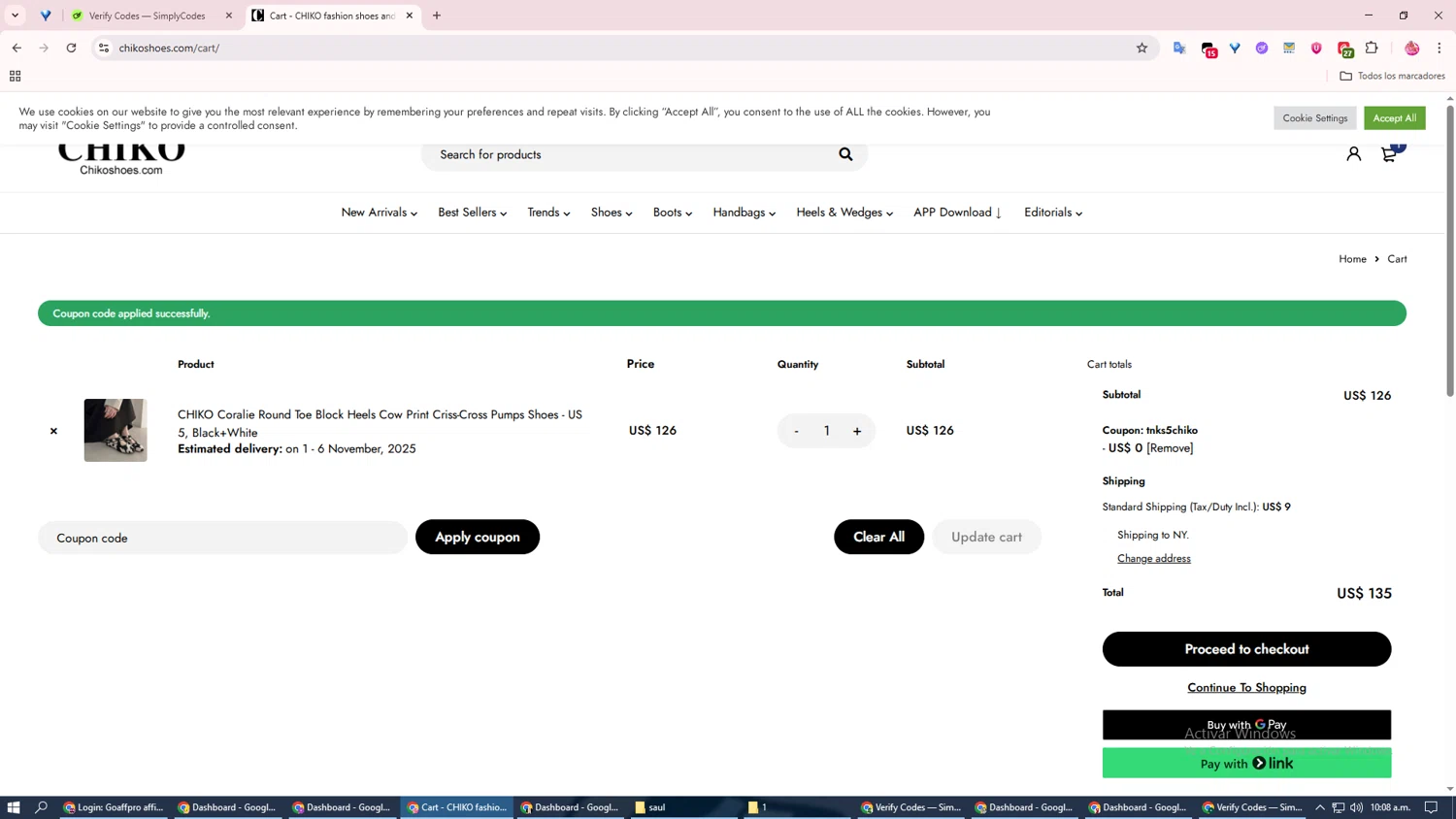Close the Verify Codes — SimplyCodes tab
1456x819 pixels.
229,16
